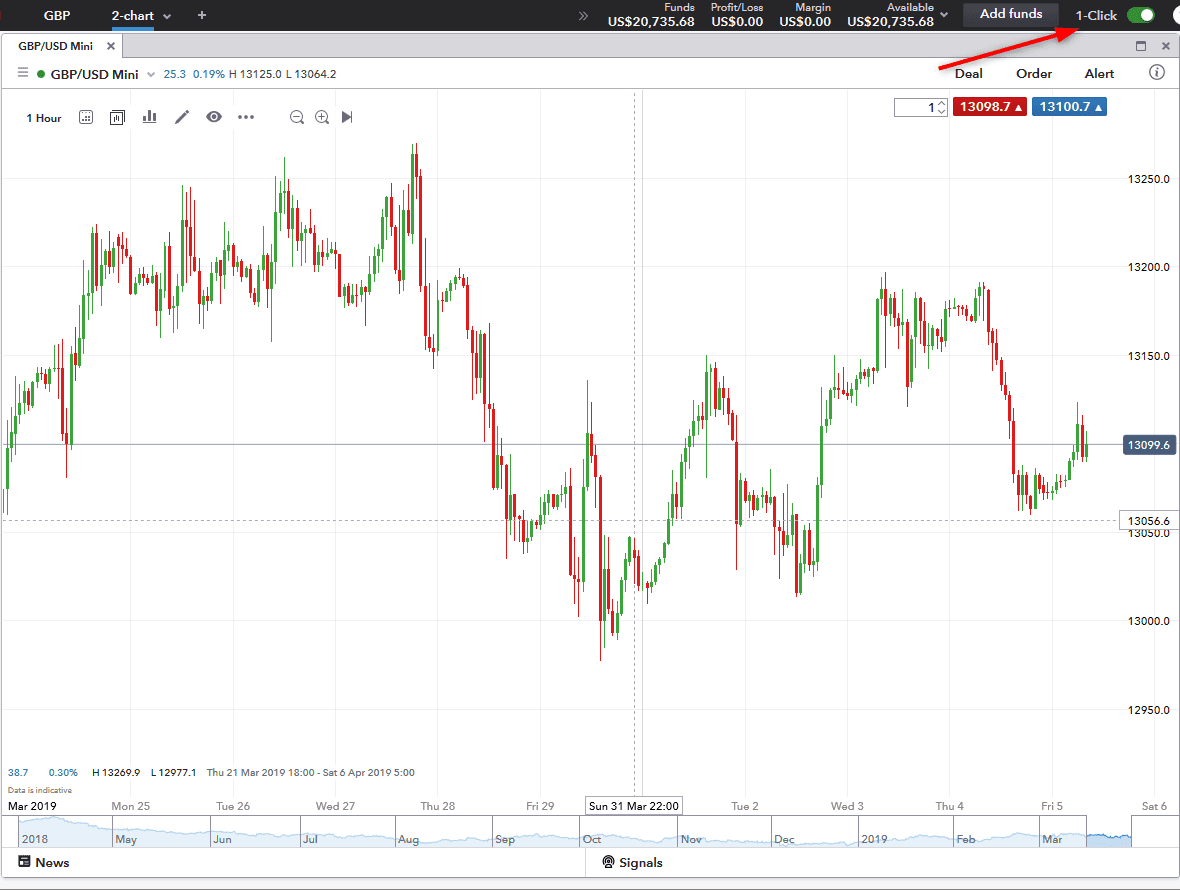Switch to the Order tab

[x=1034, y=73]
